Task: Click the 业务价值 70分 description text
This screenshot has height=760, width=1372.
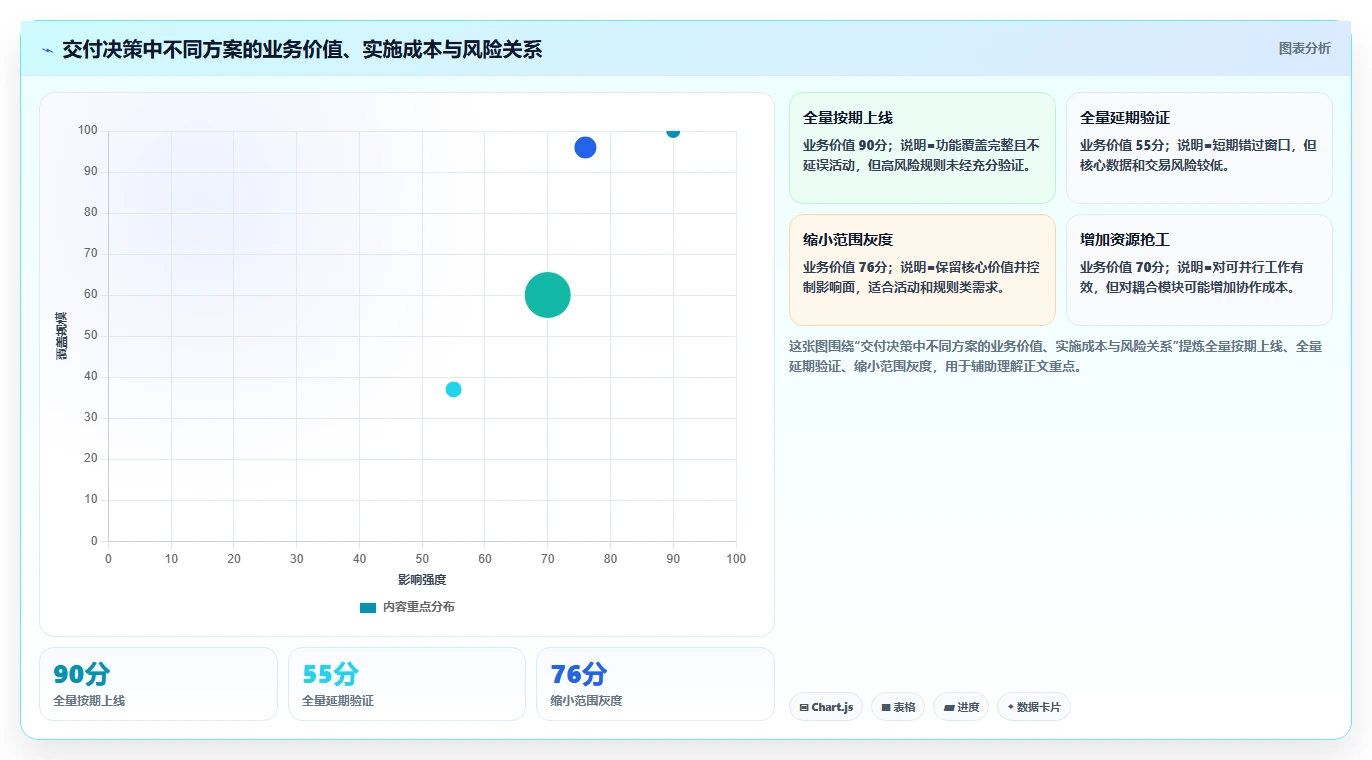Action: (x=1192, y=277)
